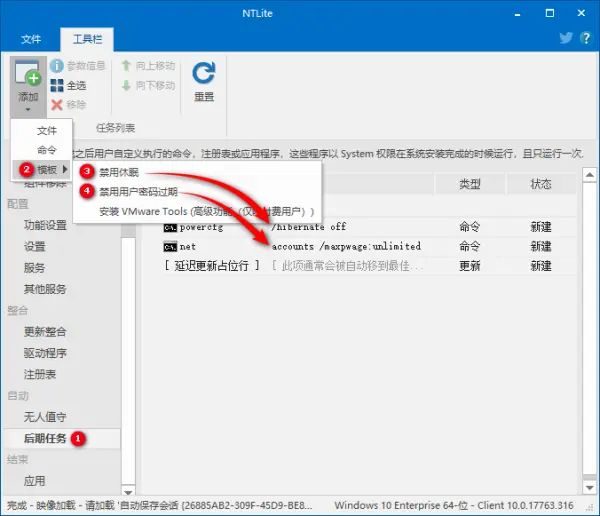The image size is (600, 516).
Task: Switch to the 文件 ribbon tab
Action: click(x=31, y=39)
